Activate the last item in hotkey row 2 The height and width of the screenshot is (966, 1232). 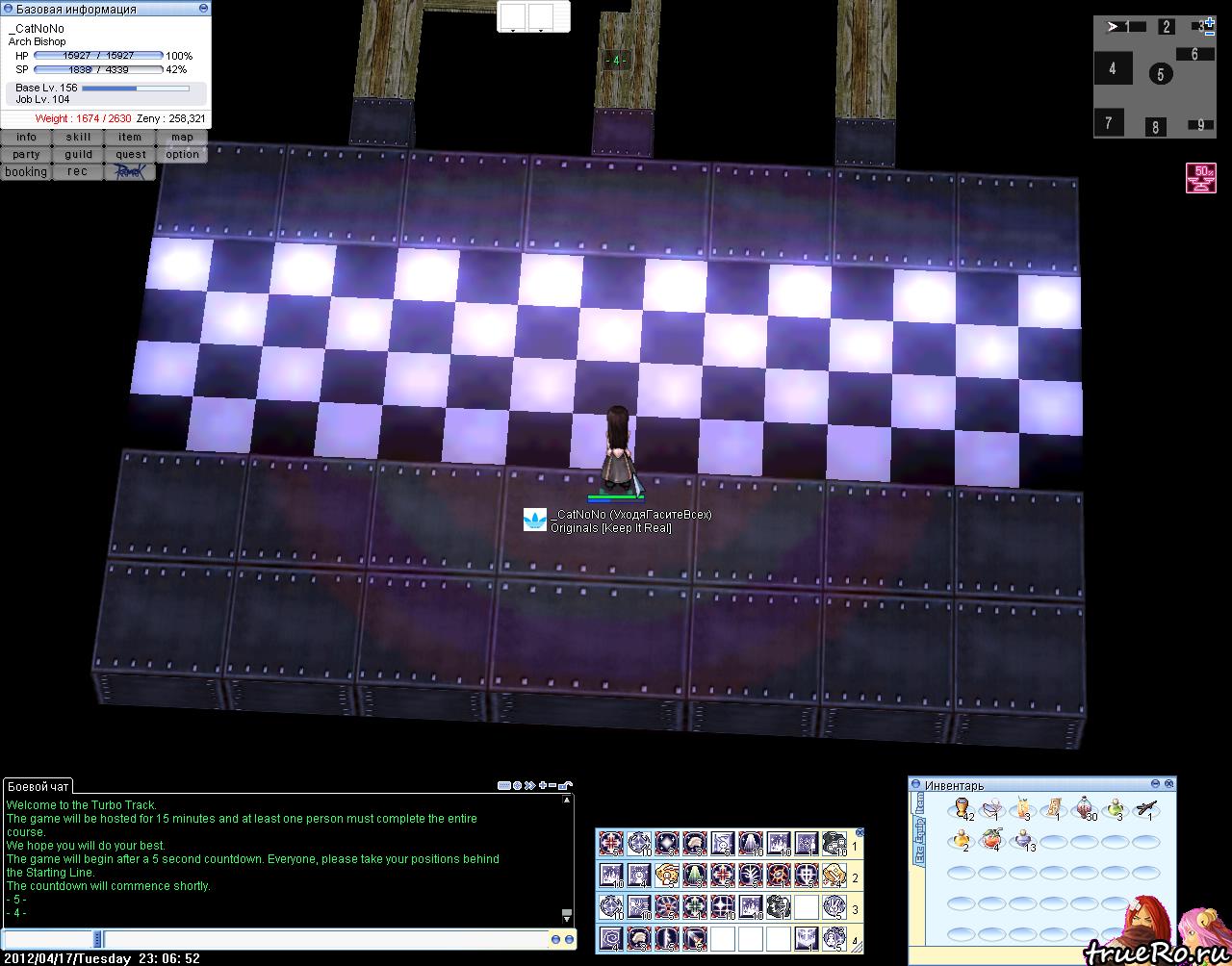[834, 876]
